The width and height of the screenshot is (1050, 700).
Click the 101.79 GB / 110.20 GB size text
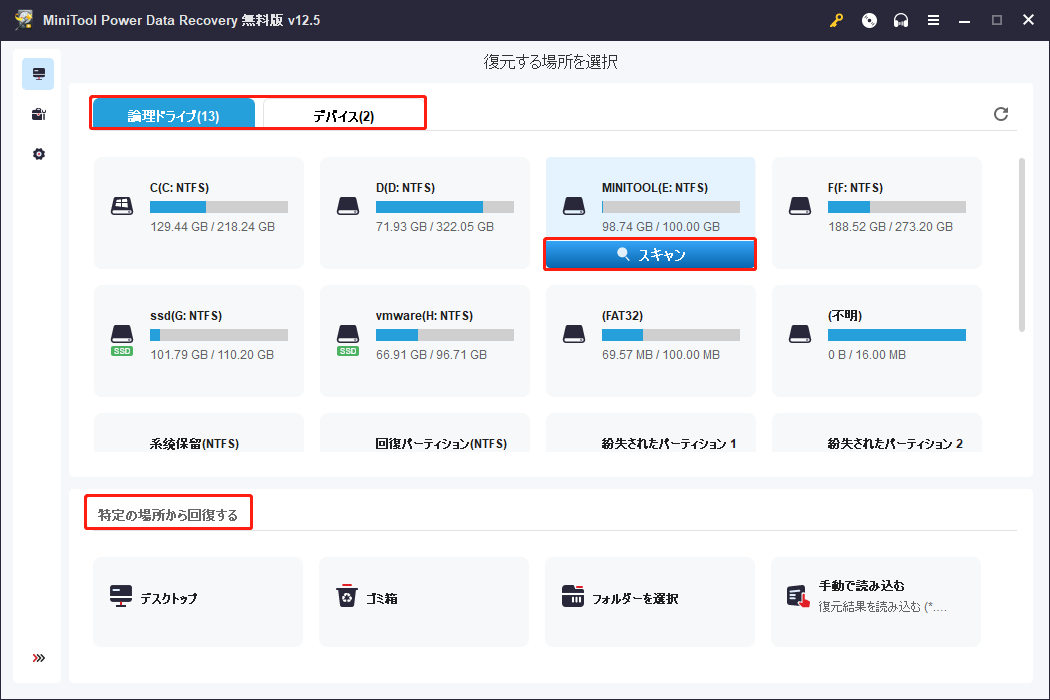pos(212,354)
